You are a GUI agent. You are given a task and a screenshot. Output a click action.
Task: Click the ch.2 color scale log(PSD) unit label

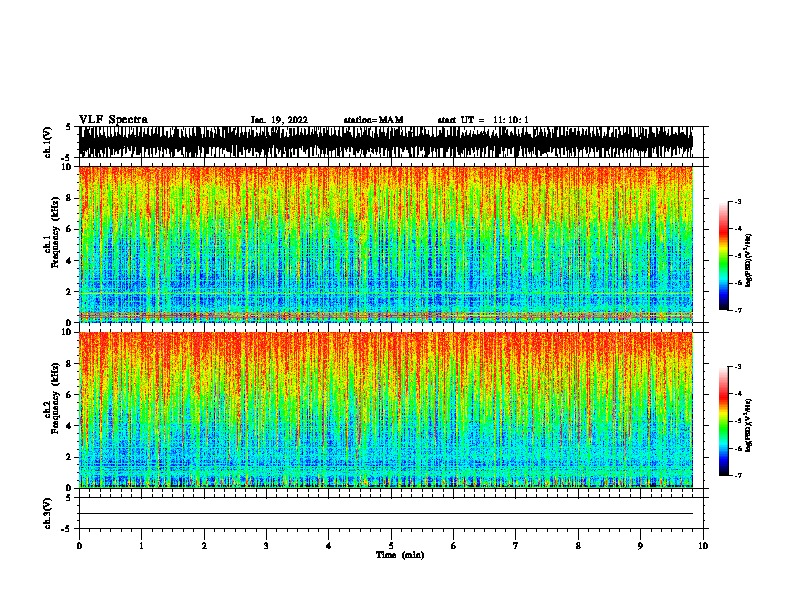coord(748,425)
